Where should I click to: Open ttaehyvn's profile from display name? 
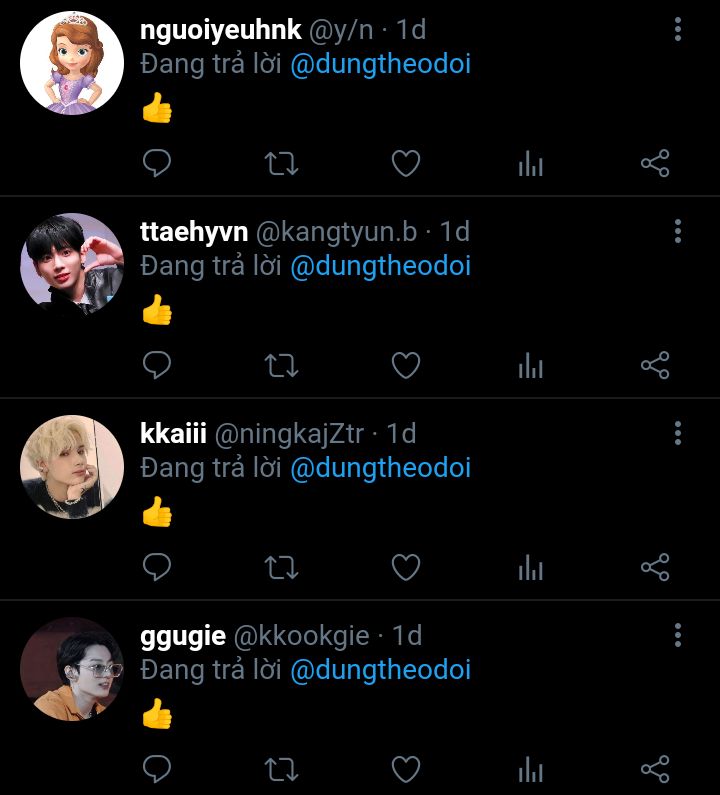194,232
